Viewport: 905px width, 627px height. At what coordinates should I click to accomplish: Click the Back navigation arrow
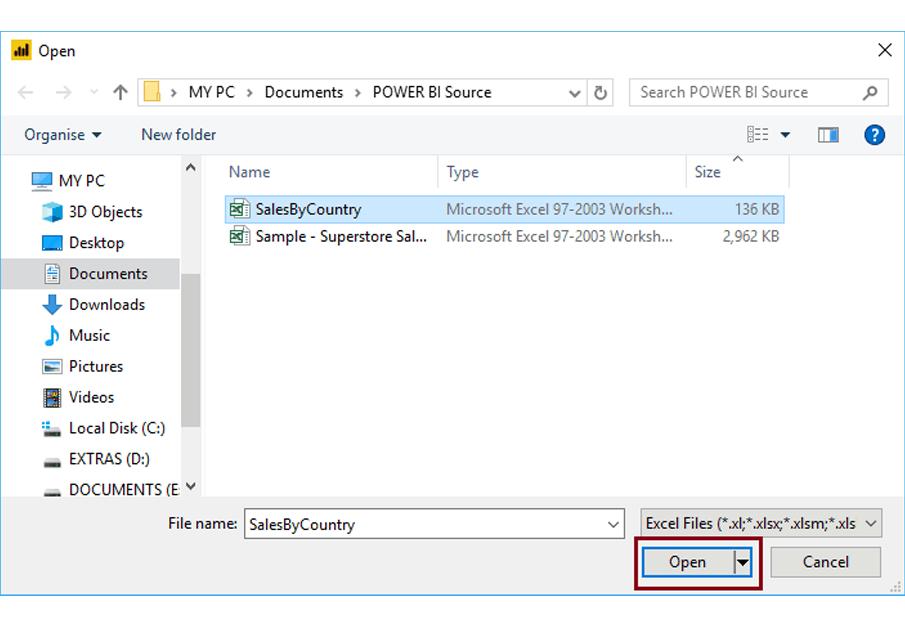(25, 92)
